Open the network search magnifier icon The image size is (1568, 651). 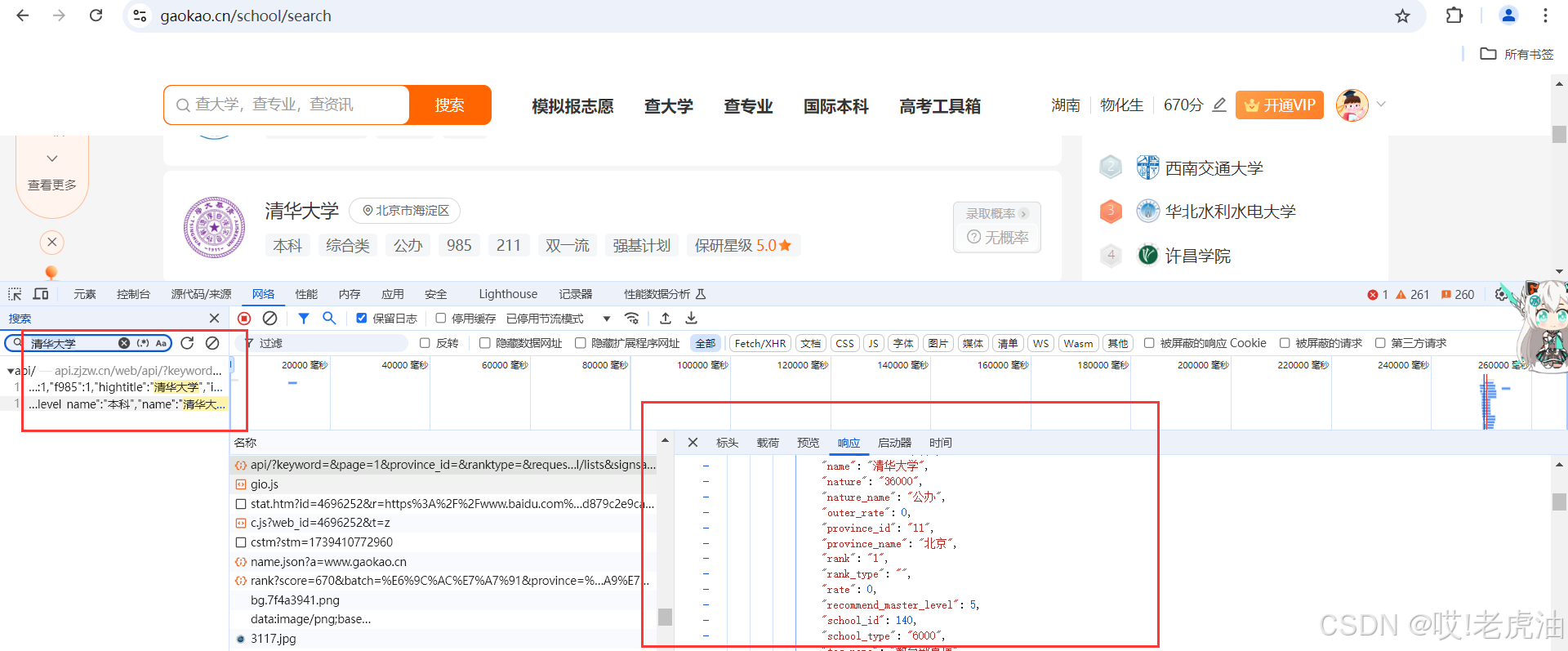tap(329, 319)
